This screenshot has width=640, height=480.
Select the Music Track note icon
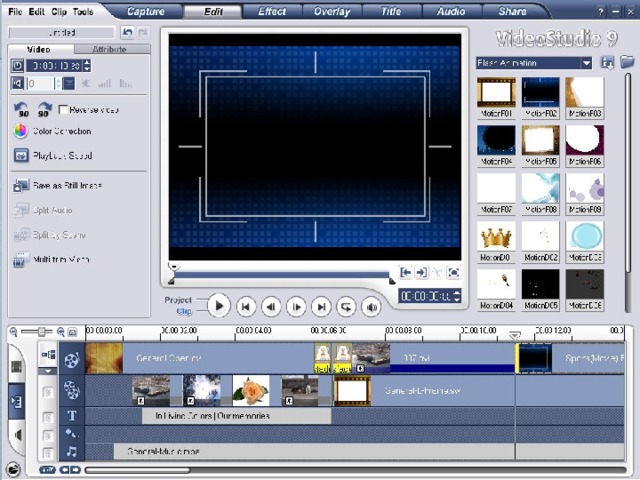pyautogui.click(x=72, y=451)
